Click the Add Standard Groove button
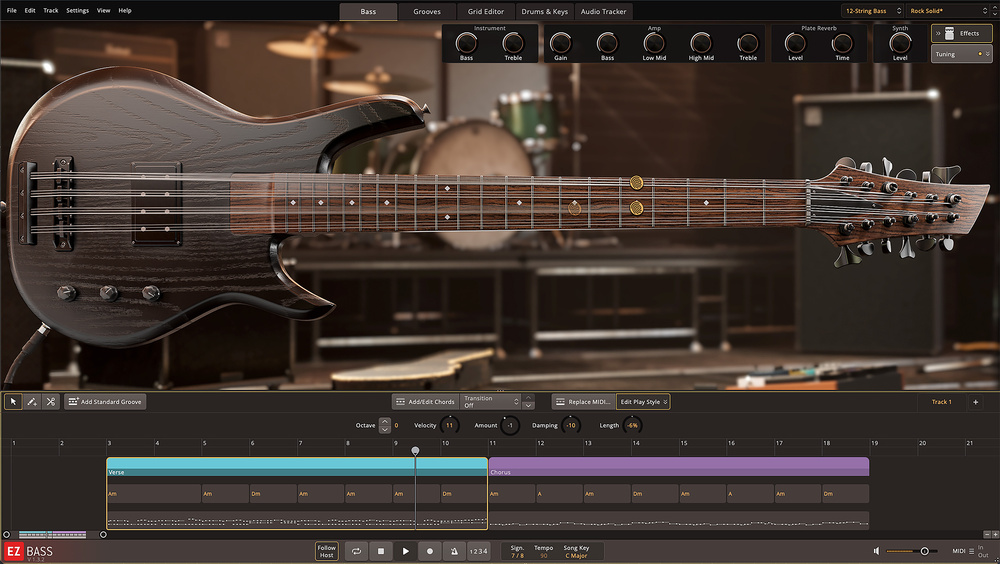Image resolution: width=1000 pixels, height=564 pixels. [x=105, y=402]
